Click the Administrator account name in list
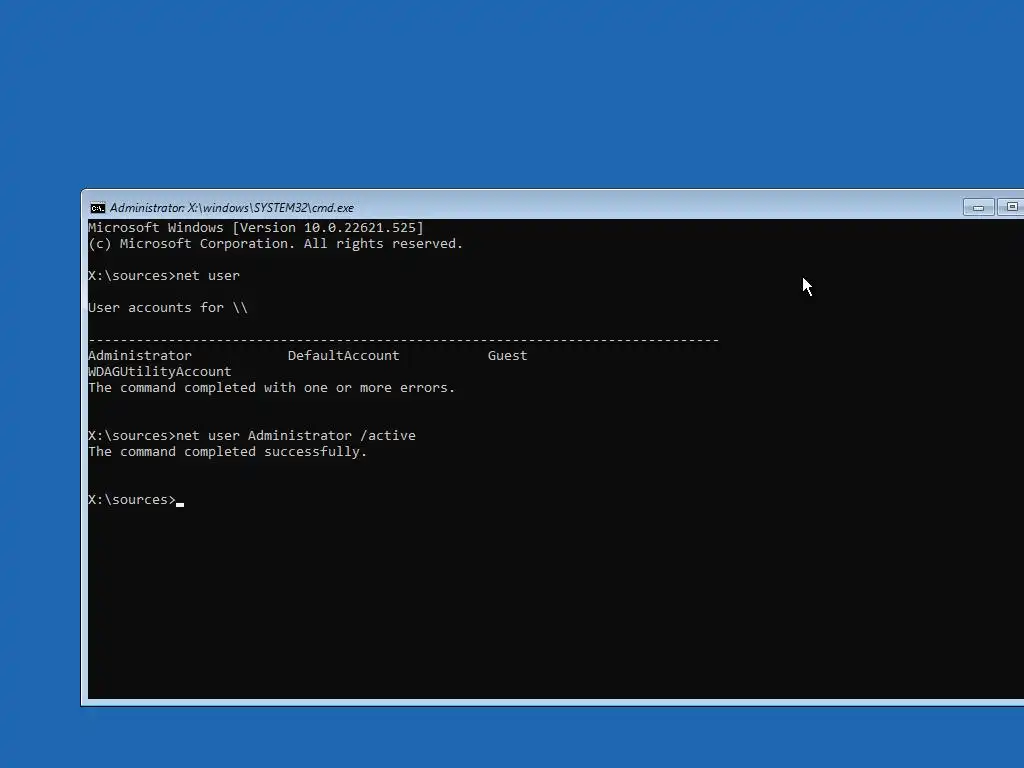The height and width of the screenshot is (768, 1024). (140, 355)
